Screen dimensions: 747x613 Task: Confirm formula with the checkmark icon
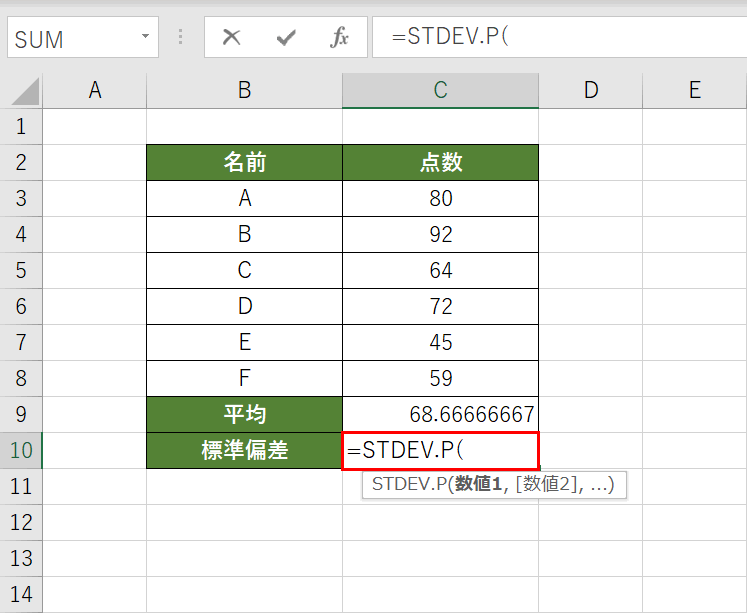[286, 37]
